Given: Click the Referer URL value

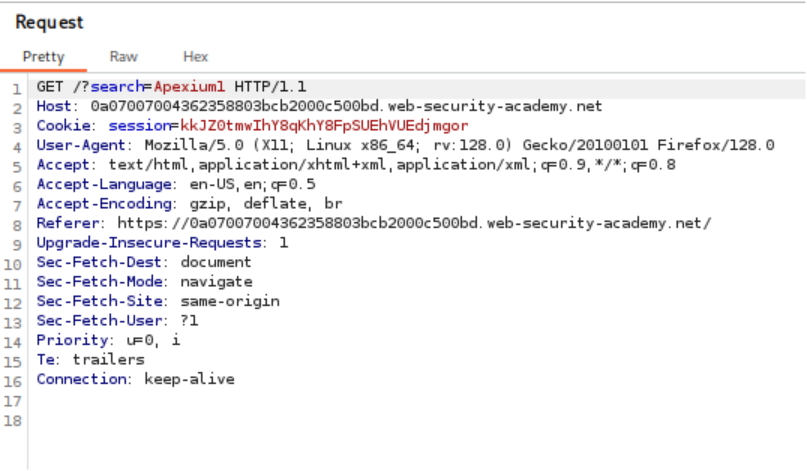Looking at the screenshot, I should tap(414, 223).
